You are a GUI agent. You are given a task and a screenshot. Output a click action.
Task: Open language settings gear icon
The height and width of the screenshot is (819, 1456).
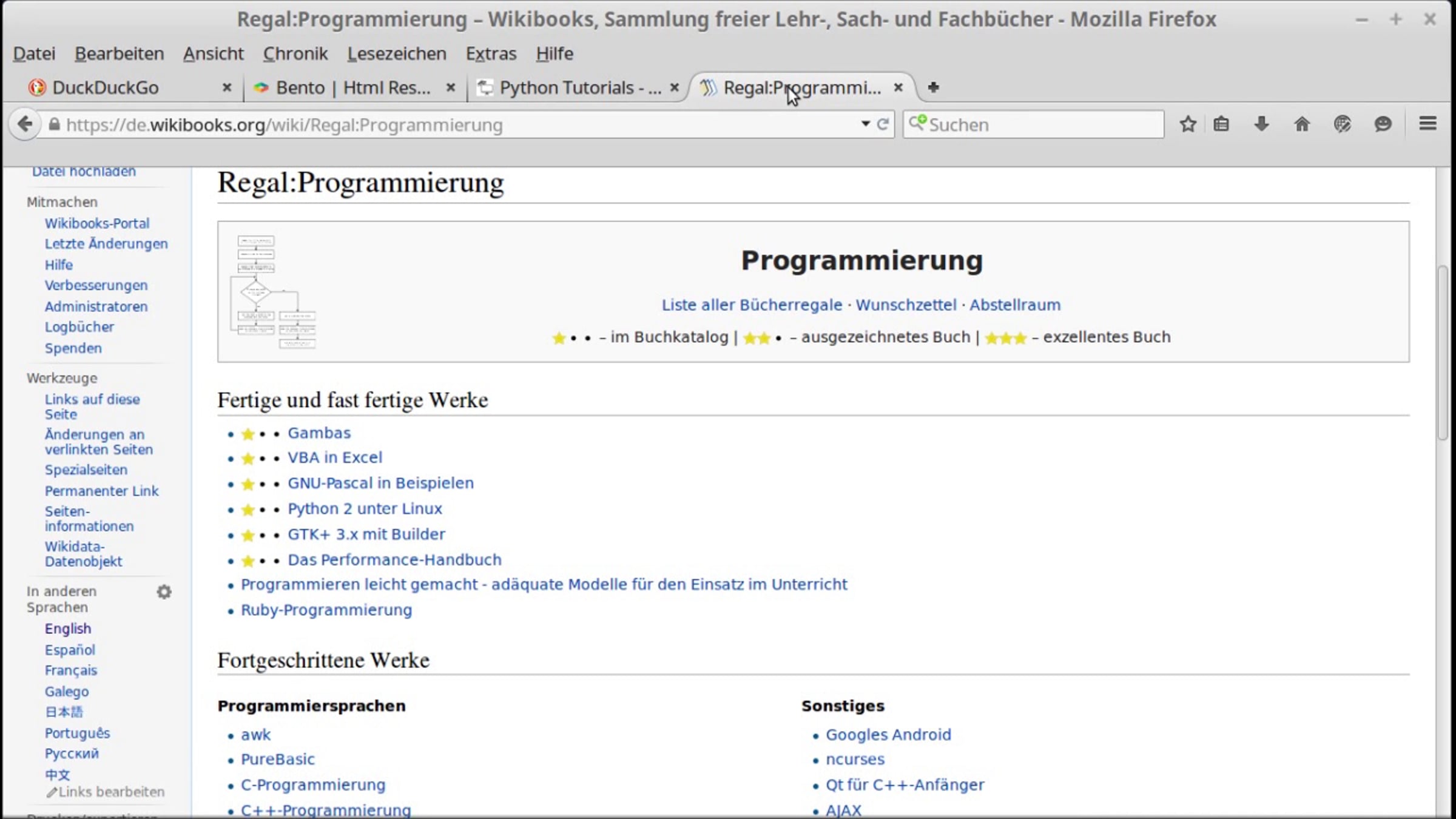point(164,591)
